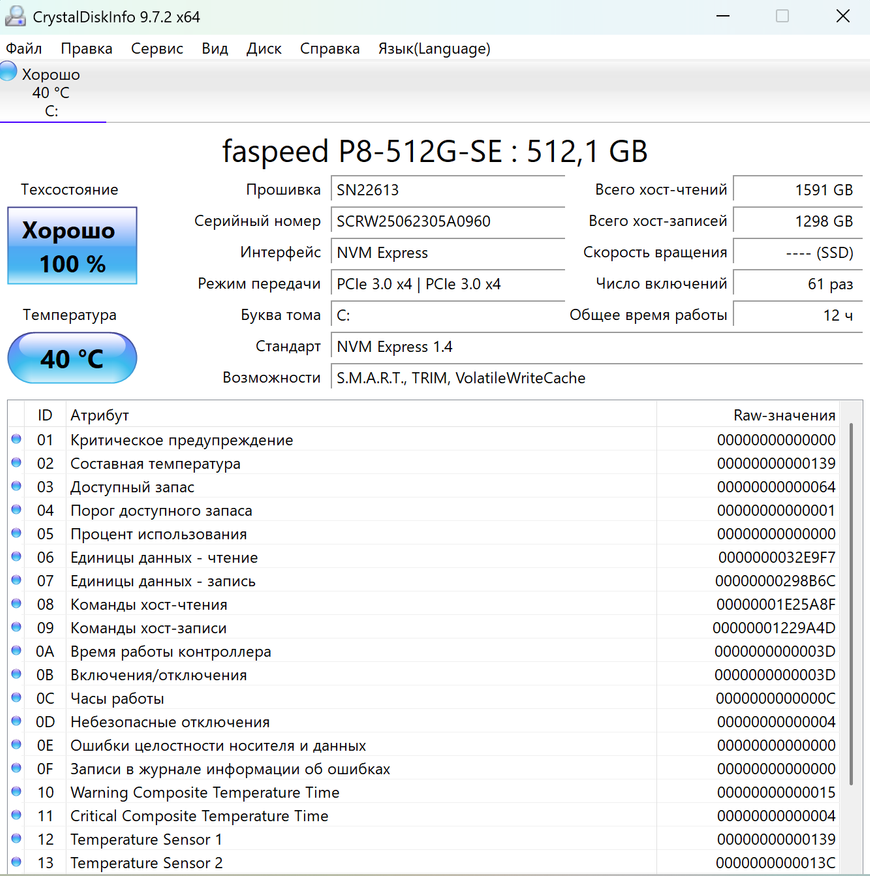
Task: Open the Язык(Language) menu
Action: [434, 48]
